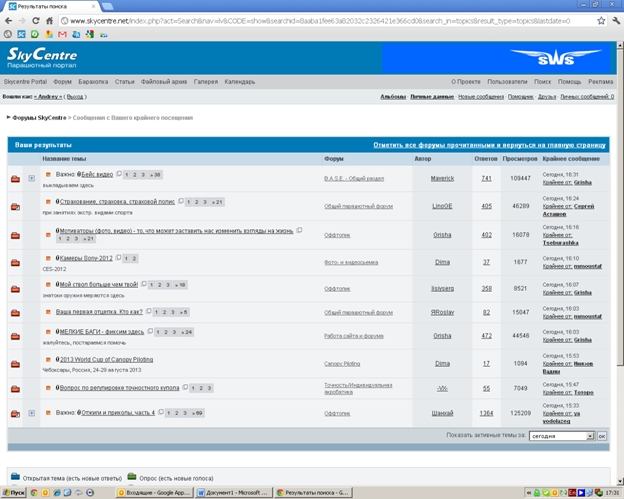Open the browser home page
Screen dimensions: 624x499
pyautogui.click(x=49, y=21)
